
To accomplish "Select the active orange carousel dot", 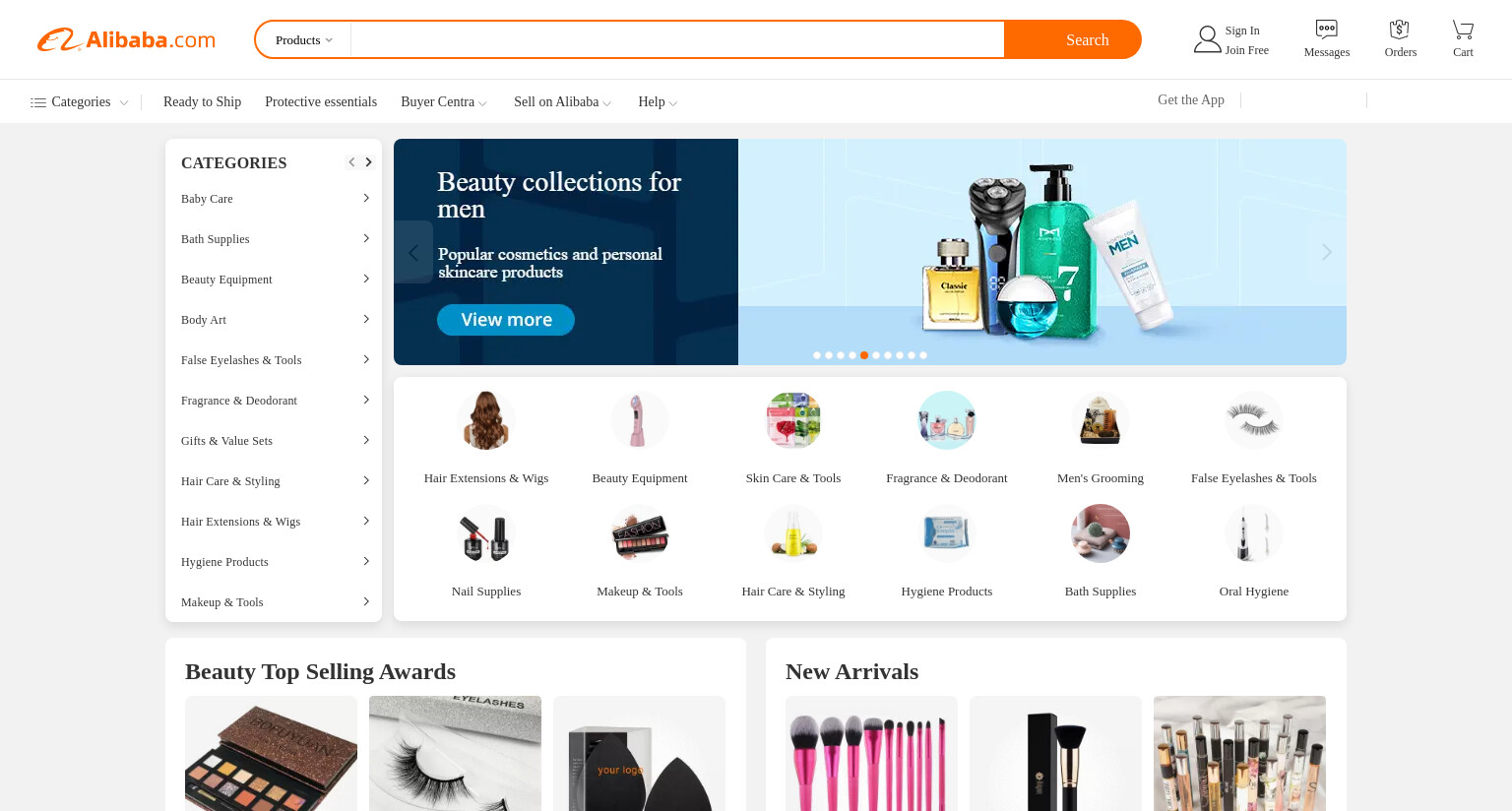I will pyautogui.click(x=864, y=355).
